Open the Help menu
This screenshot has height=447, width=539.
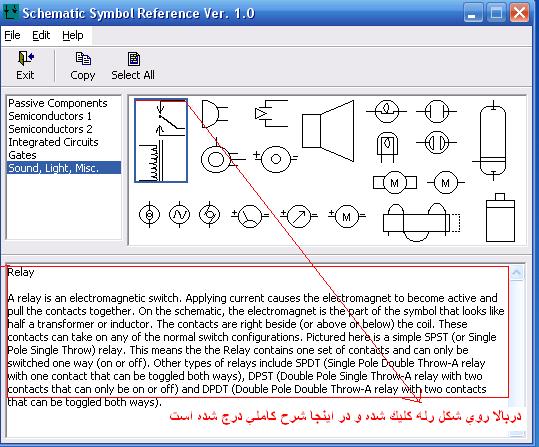[73, 35]
